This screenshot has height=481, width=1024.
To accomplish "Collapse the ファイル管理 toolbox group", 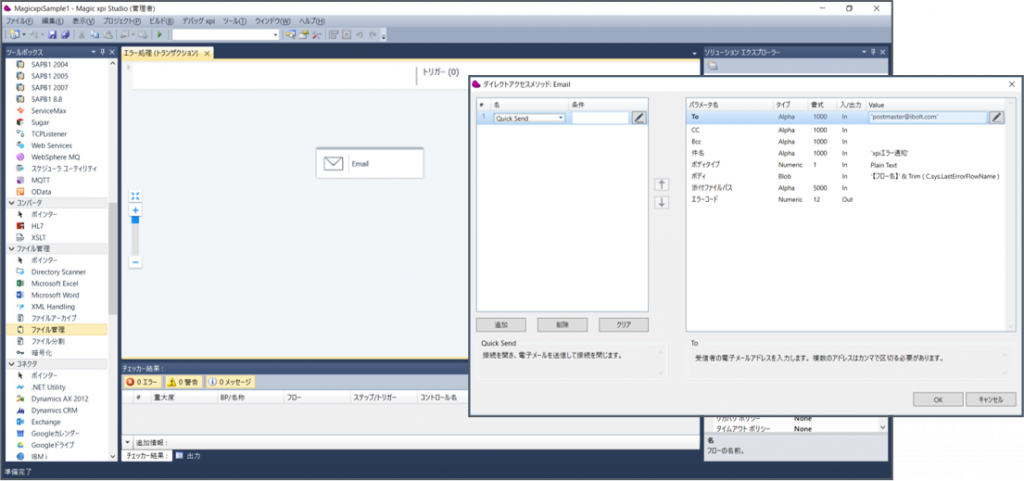I will (11, 249).
